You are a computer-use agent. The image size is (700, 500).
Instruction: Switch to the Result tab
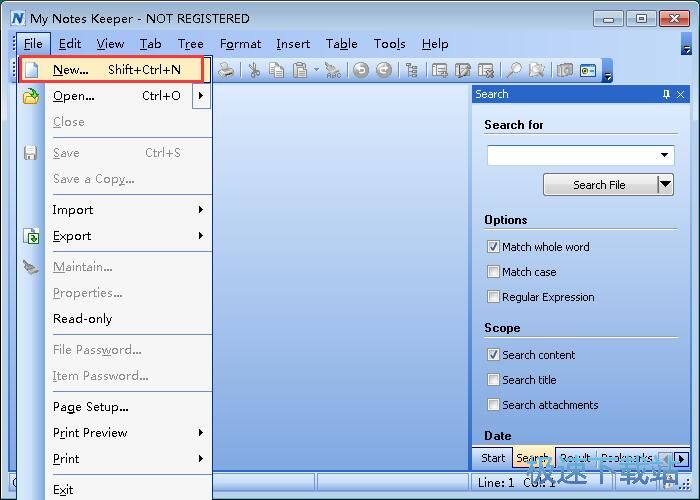pos(575,458)
